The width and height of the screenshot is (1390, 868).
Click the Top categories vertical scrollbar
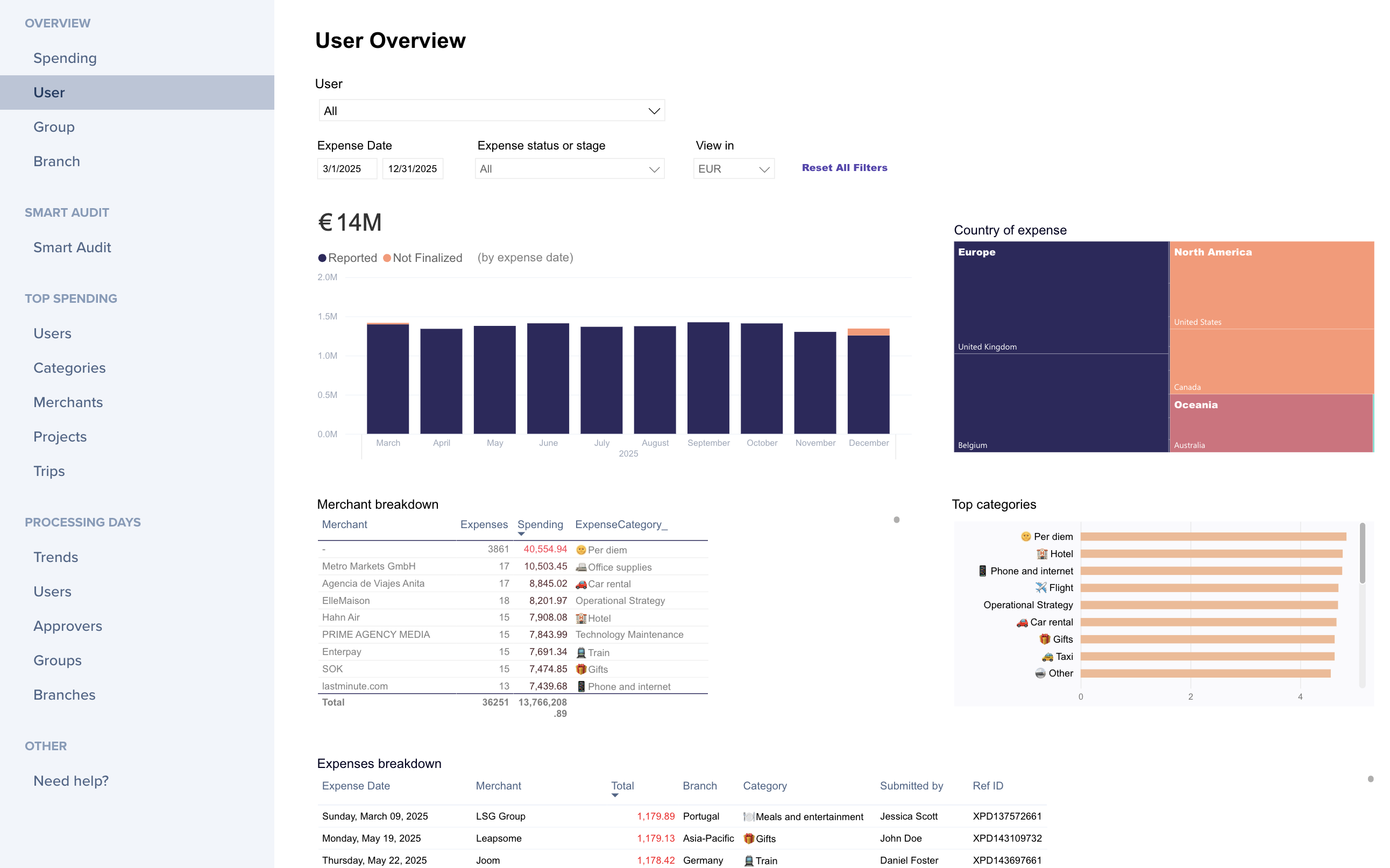point(1362,554)
